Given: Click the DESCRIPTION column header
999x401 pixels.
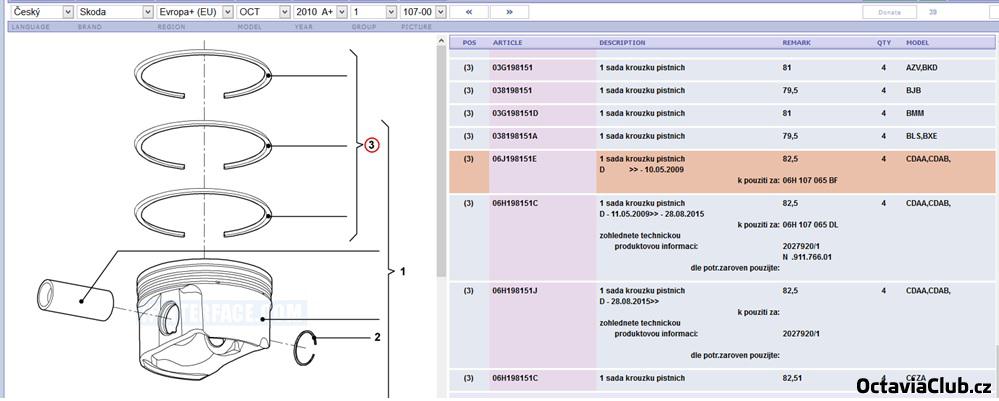Looking at the screenshot, I should pos(622,43).
